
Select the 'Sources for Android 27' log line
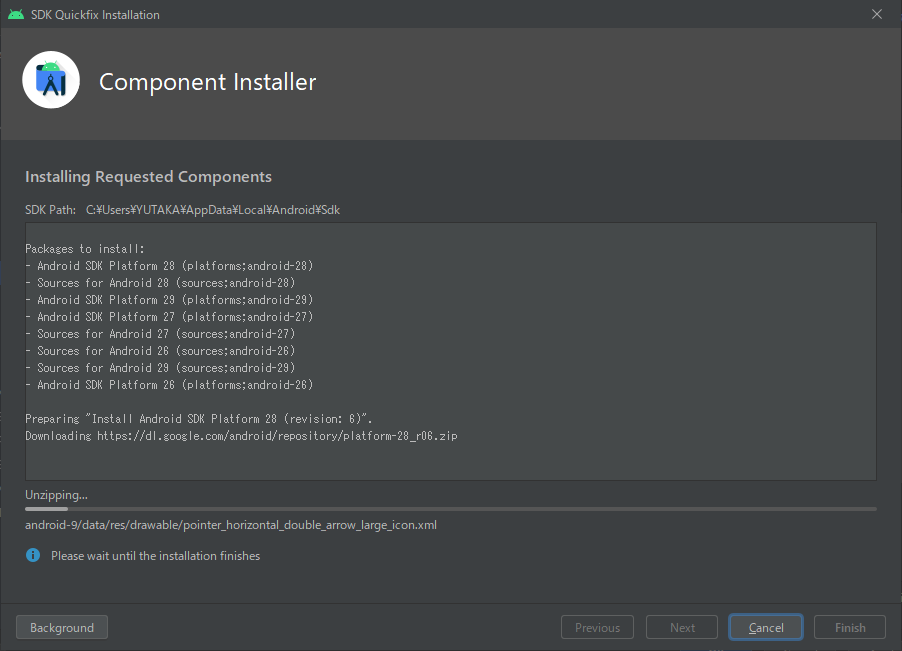click(160, 334)
